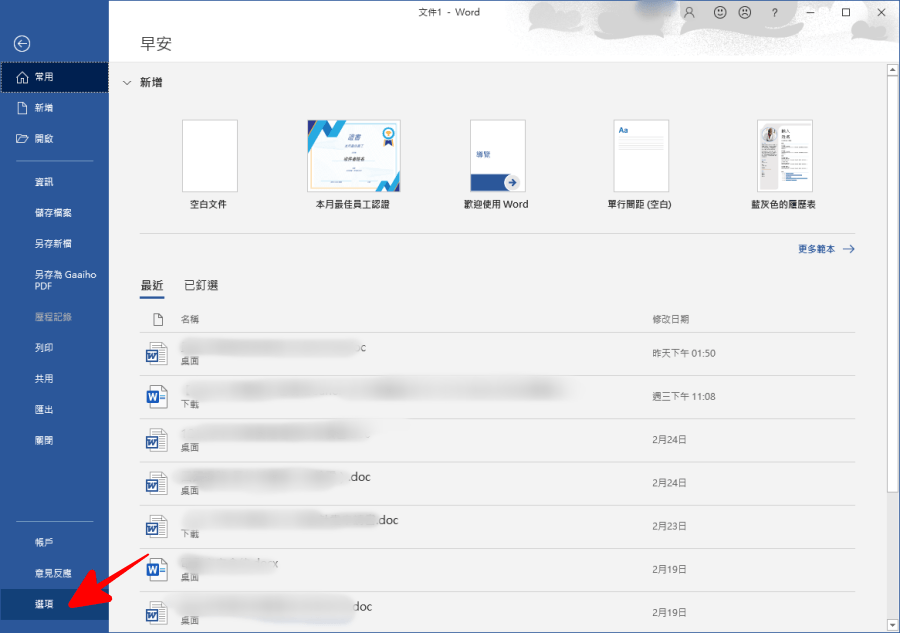
Task: Choose 歡迎使用 Word template thumbnail
Action: (x=498, y=156)
